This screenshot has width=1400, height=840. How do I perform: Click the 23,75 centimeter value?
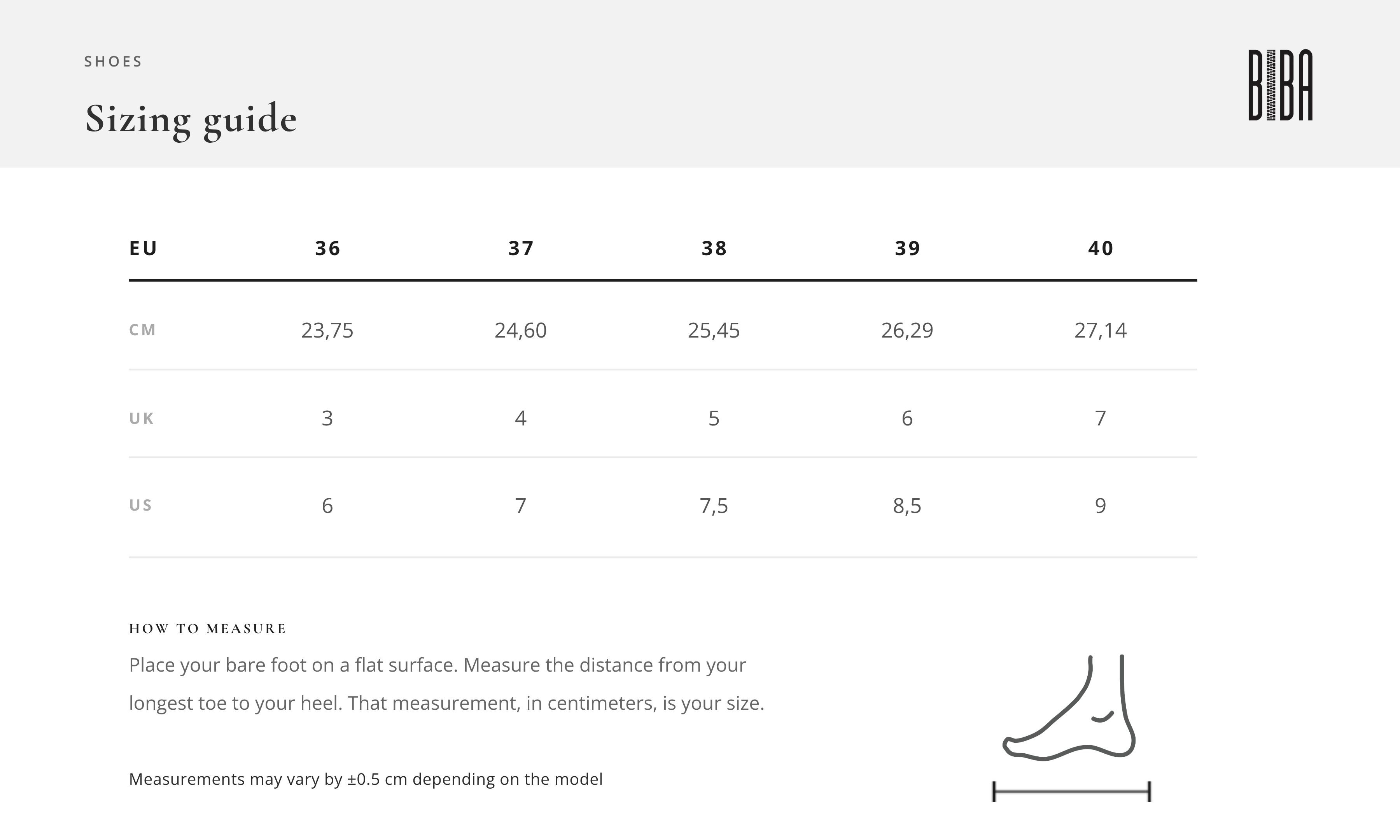pyautogui.click(x=327, y=331)
